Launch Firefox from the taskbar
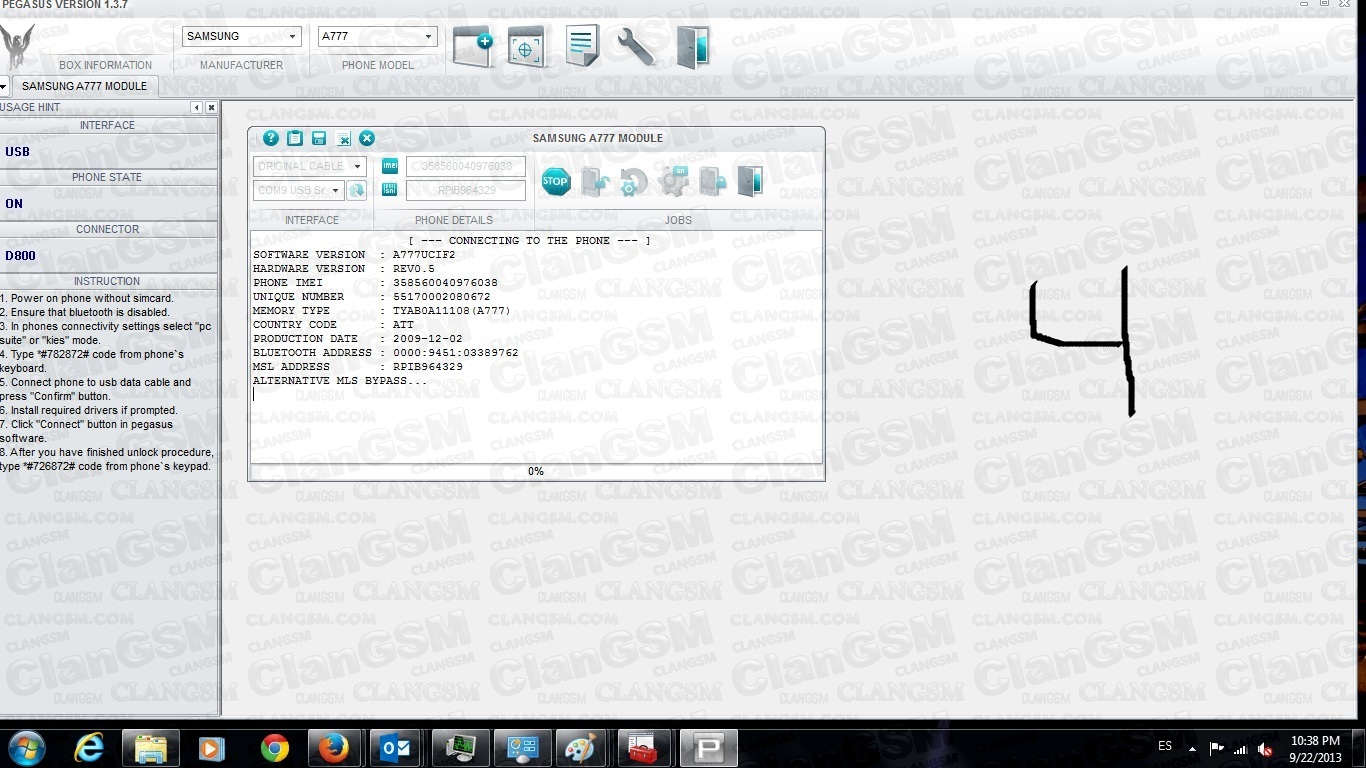 333,748
